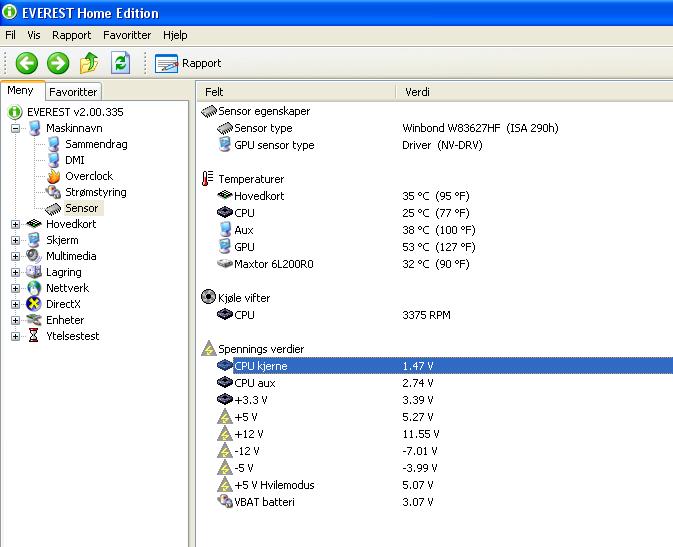The height and width of the screenshot is (547, 673).
Task: Open the Rapport menu in menu bar
Action: point(71,35)
